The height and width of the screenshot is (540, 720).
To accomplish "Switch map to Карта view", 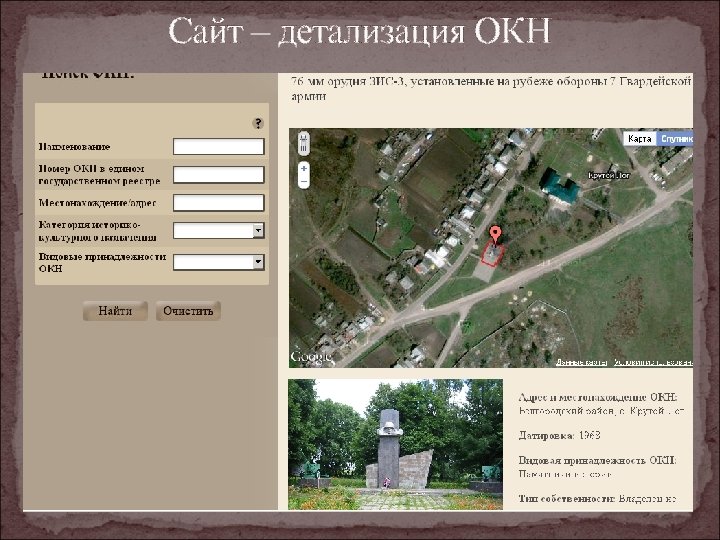I will [x=640, y=139].
